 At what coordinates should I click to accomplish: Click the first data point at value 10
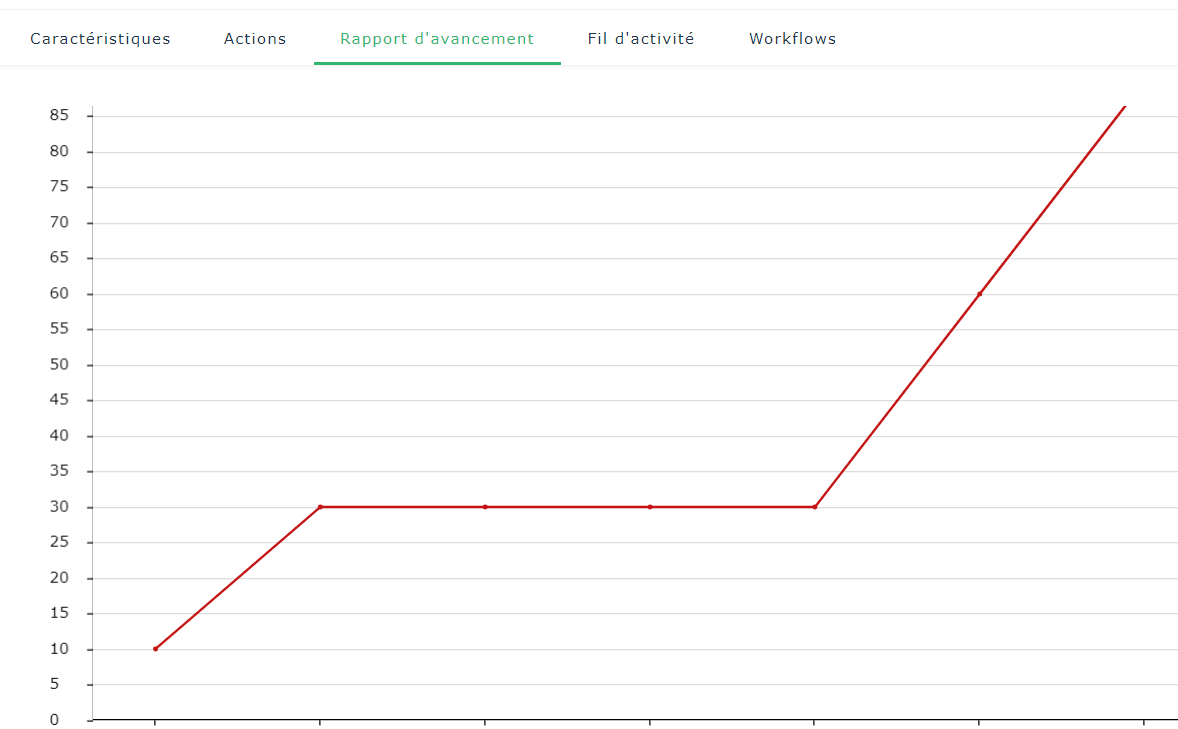(155, 649)
